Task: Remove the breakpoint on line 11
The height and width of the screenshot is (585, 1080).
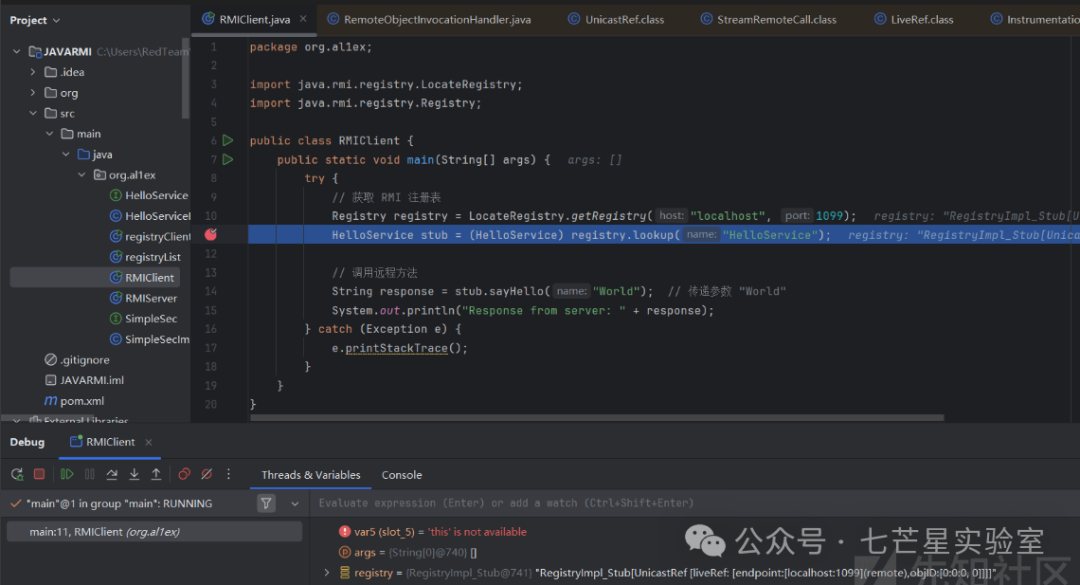Action: [x=211, y=234]
